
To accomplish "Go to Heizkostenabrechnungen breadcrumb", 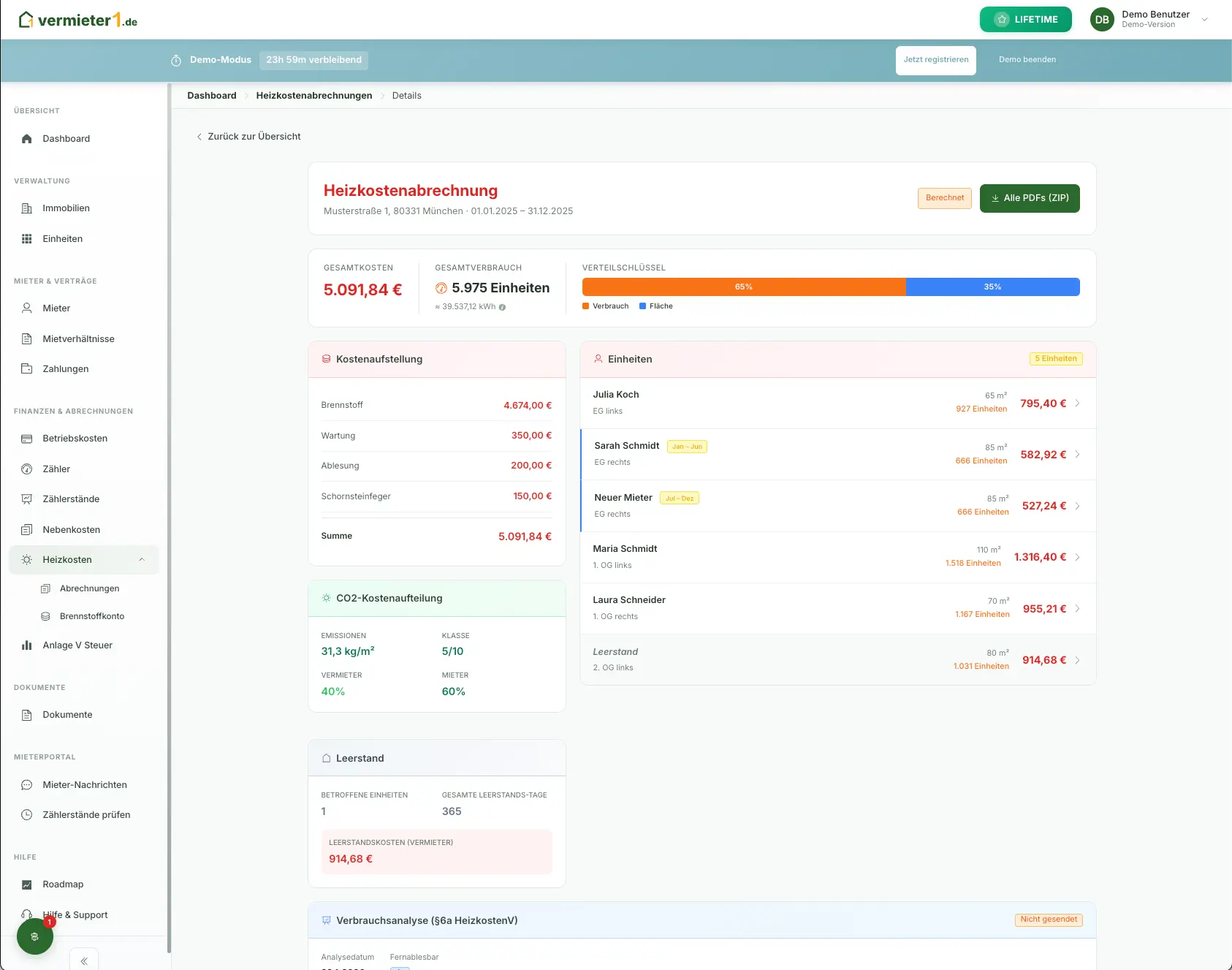I will pyautogui.click(x=314, y=96).
